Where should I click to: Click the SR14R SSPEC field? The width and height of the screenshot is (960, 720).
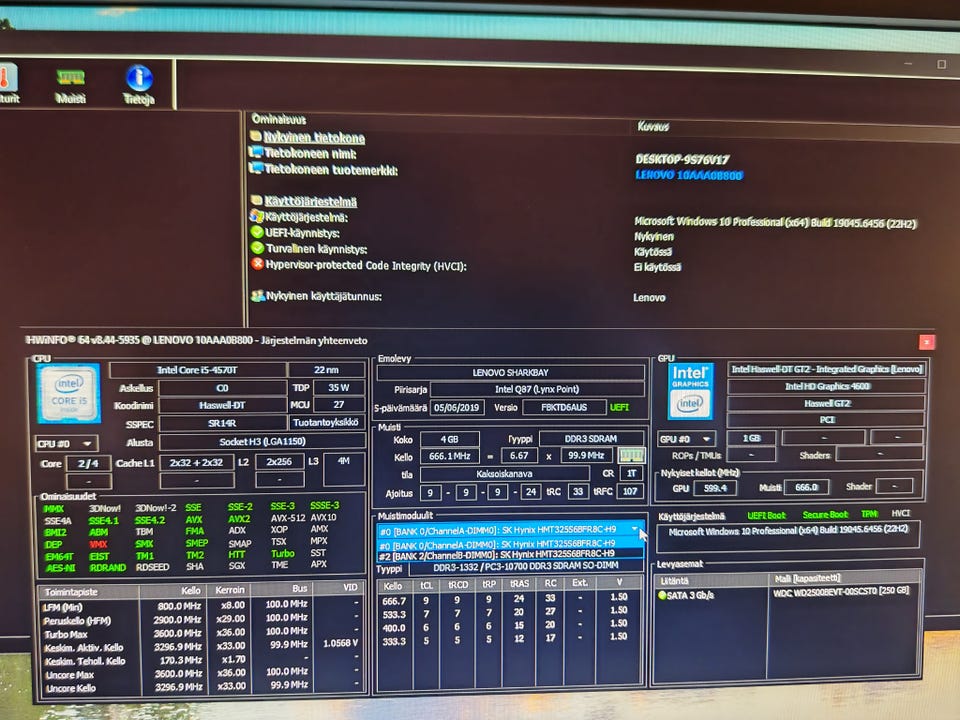[222, 423]
